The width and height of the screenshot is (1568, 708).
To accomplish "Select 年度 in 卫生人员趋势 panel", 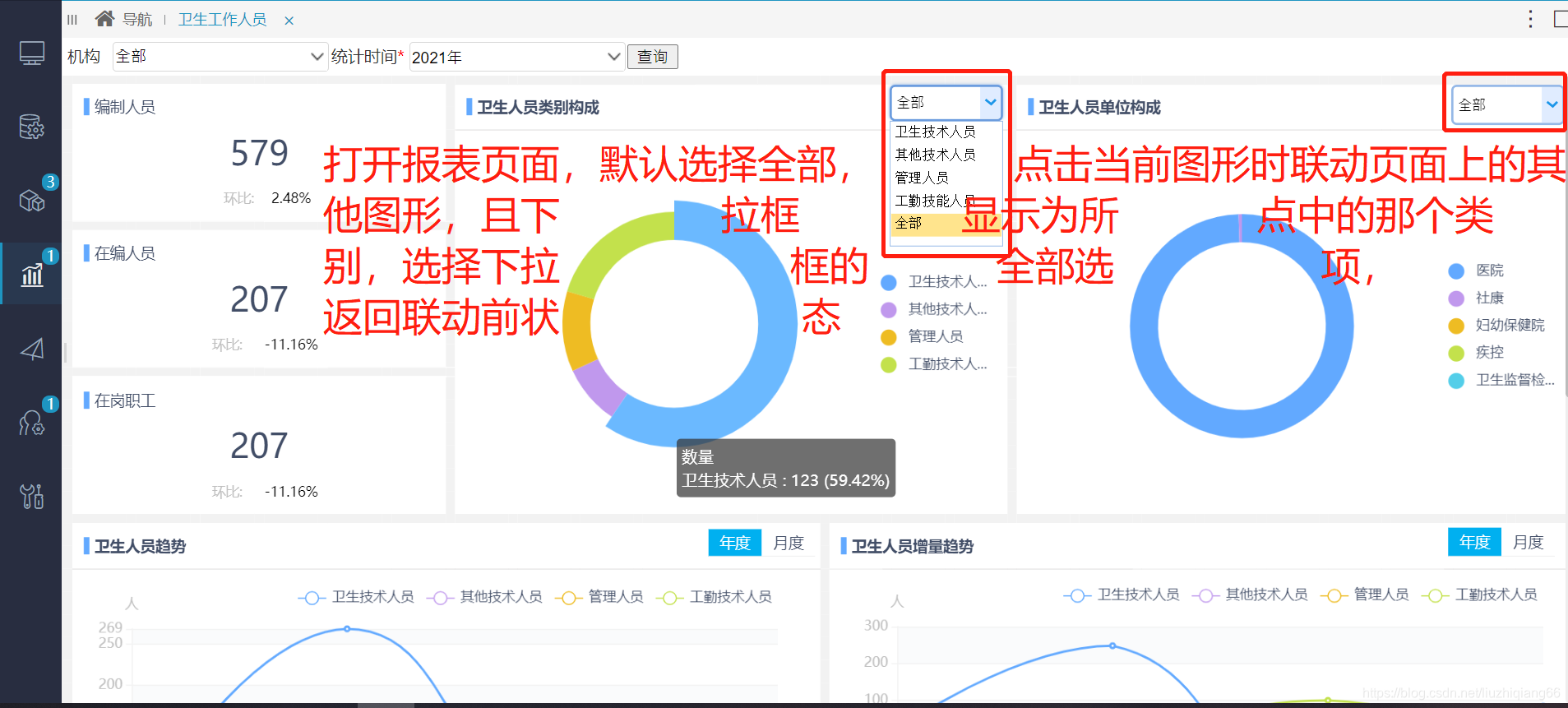I will (735, 543).
